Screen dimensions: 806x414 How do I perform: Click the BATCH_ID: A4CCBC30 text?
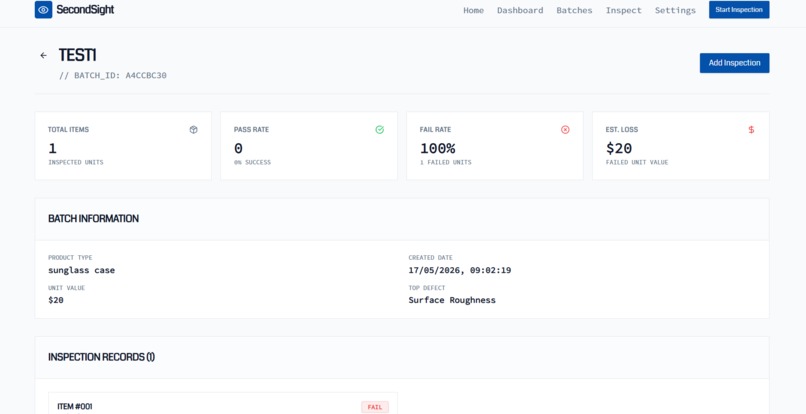113,76
